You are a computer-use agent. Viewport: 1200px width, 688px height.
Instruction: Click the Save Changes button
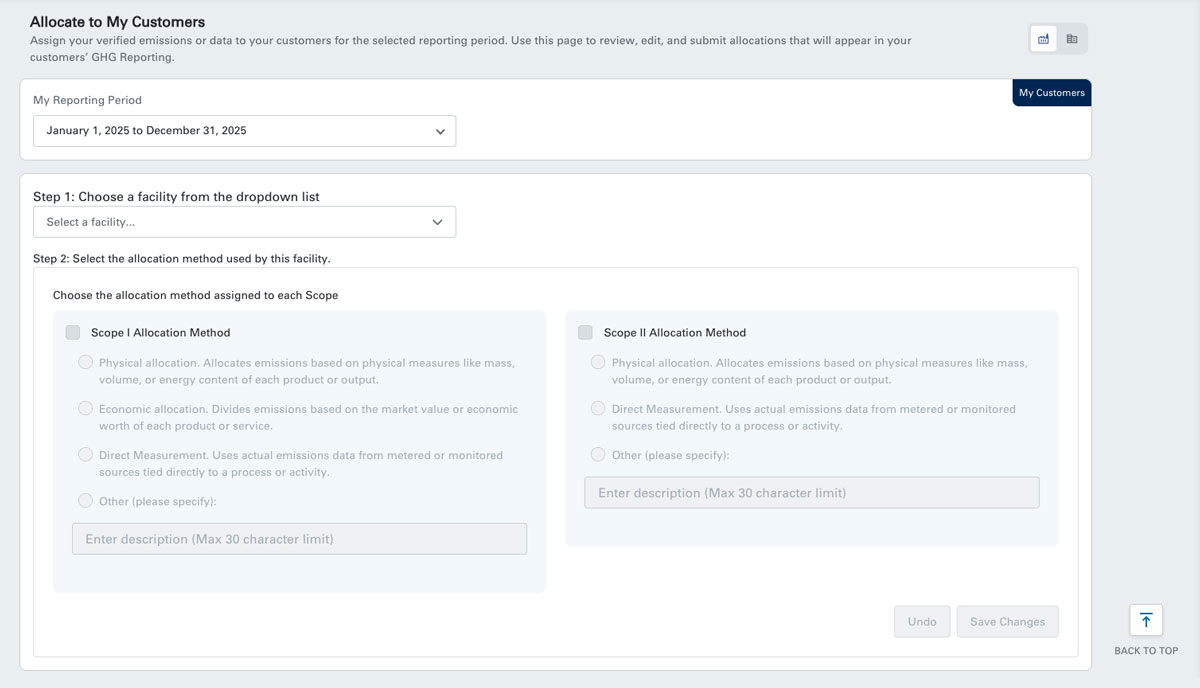[1007, 621]
